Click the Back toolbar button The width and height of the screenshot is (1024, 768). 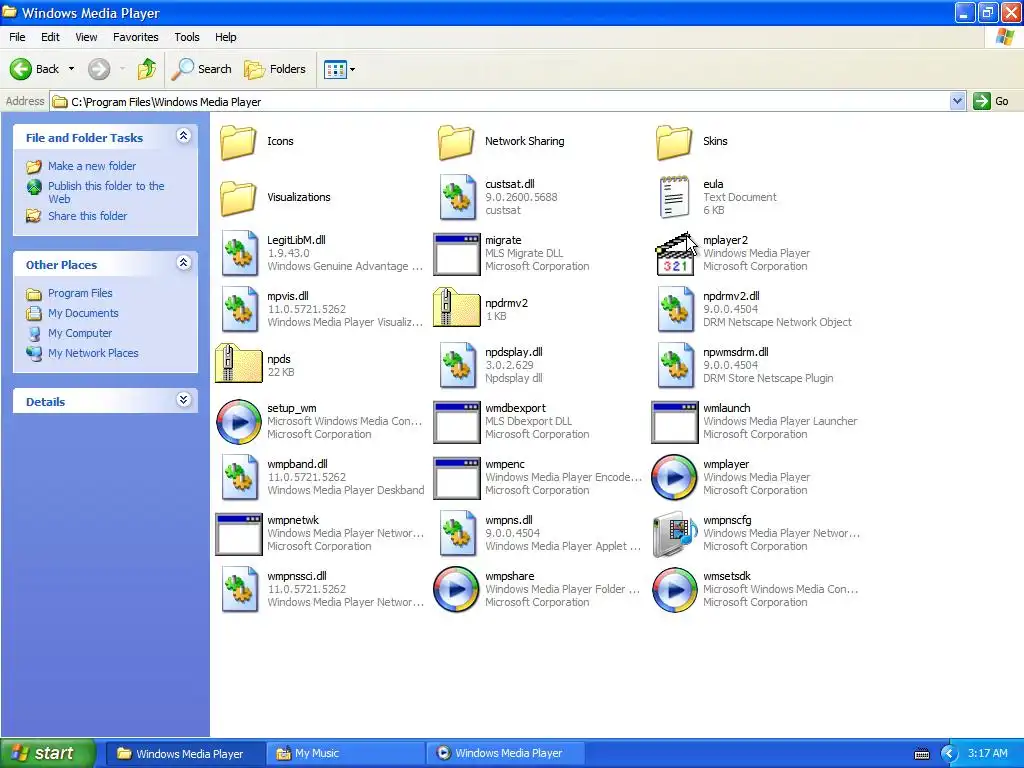click(x=35, y=69)
